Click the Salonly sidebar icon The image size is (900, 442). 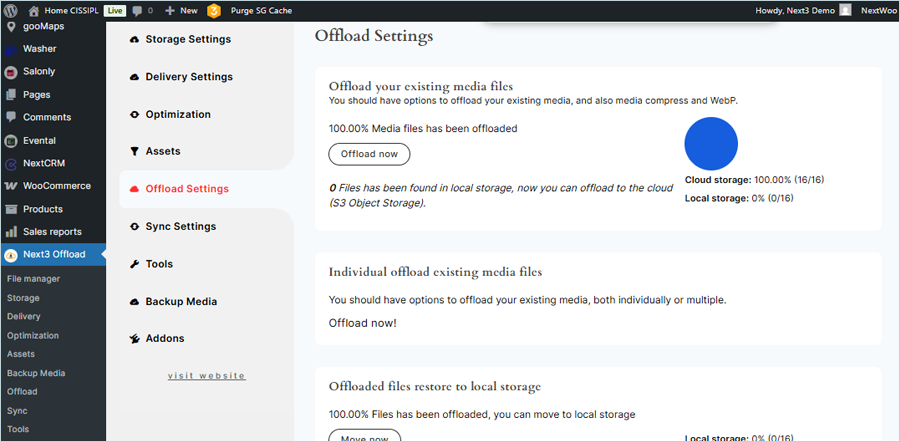(11, 72)
